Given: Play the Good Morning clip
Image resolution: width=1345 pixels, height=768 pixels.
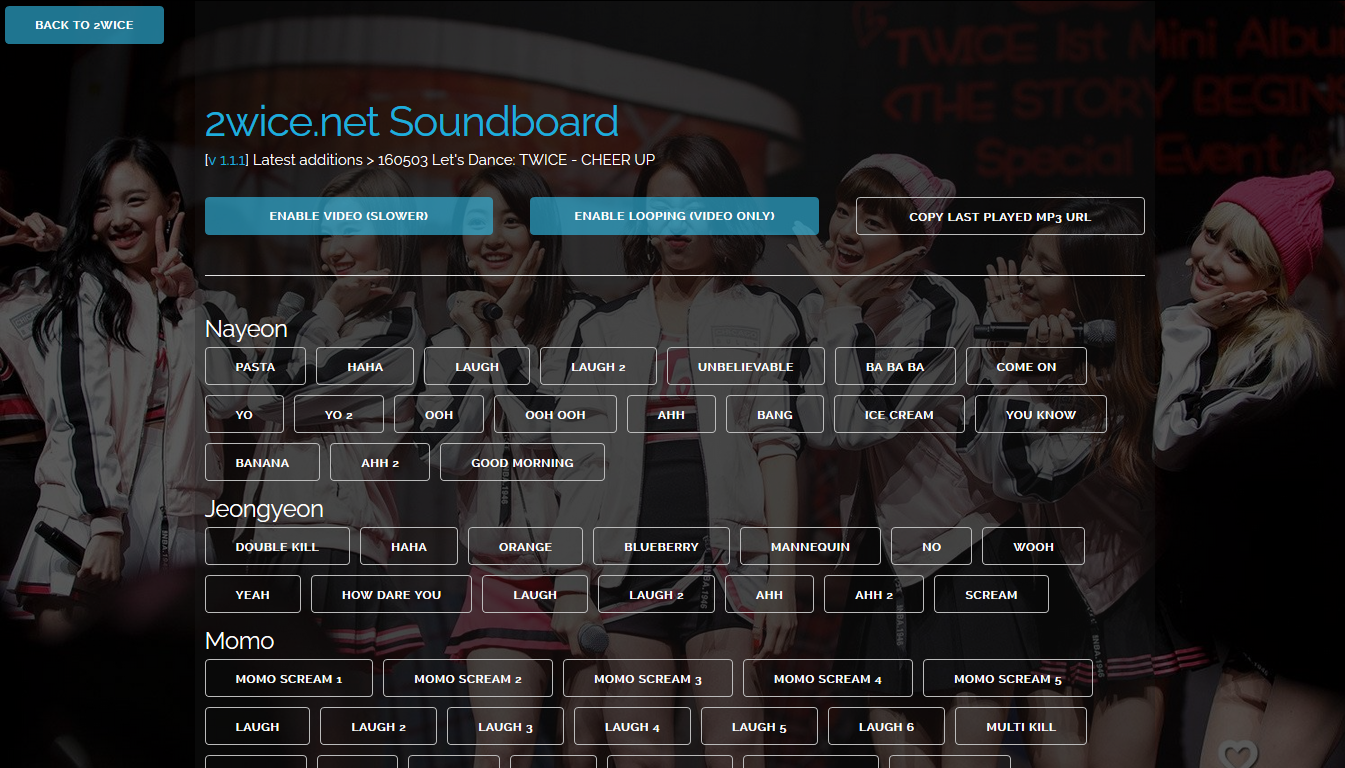Looking at the screenshot, I should 522,462.
